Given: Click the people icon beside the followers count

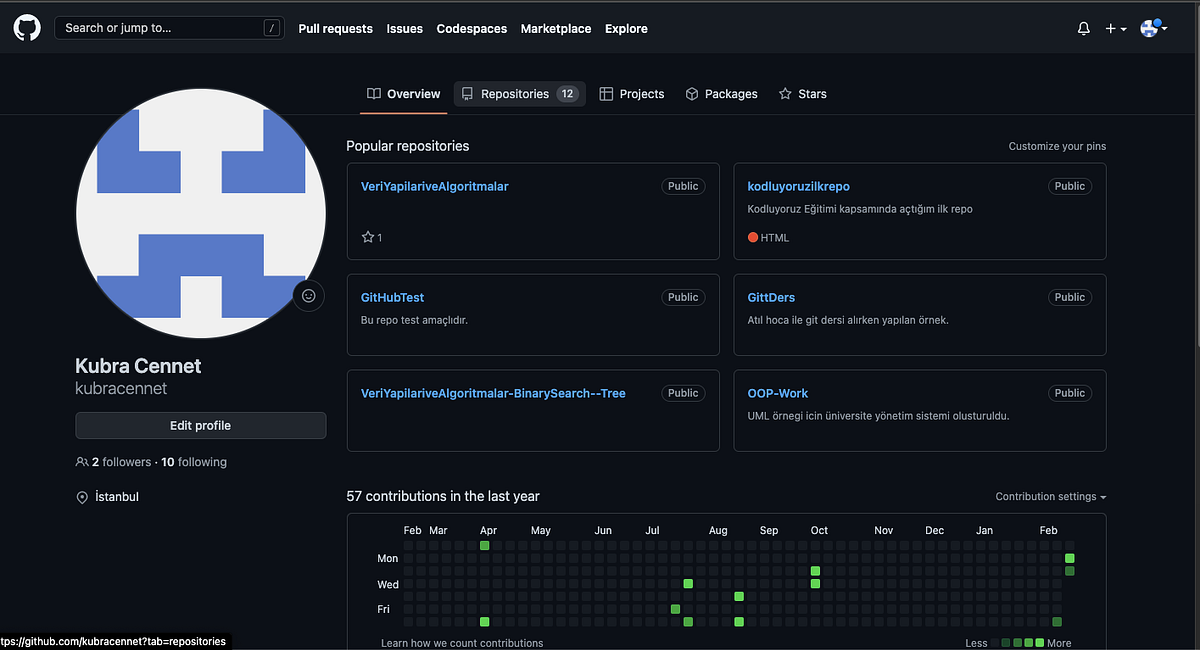Looking at the screenshot, I should 81,462.
